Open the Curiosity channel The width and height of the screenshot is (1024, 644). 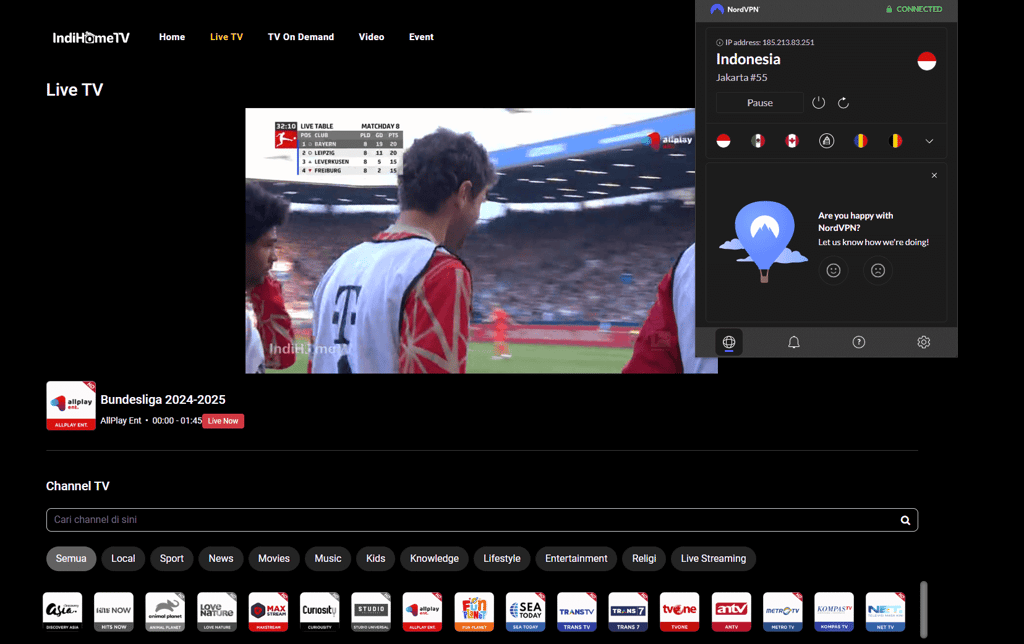click(319, 612)
